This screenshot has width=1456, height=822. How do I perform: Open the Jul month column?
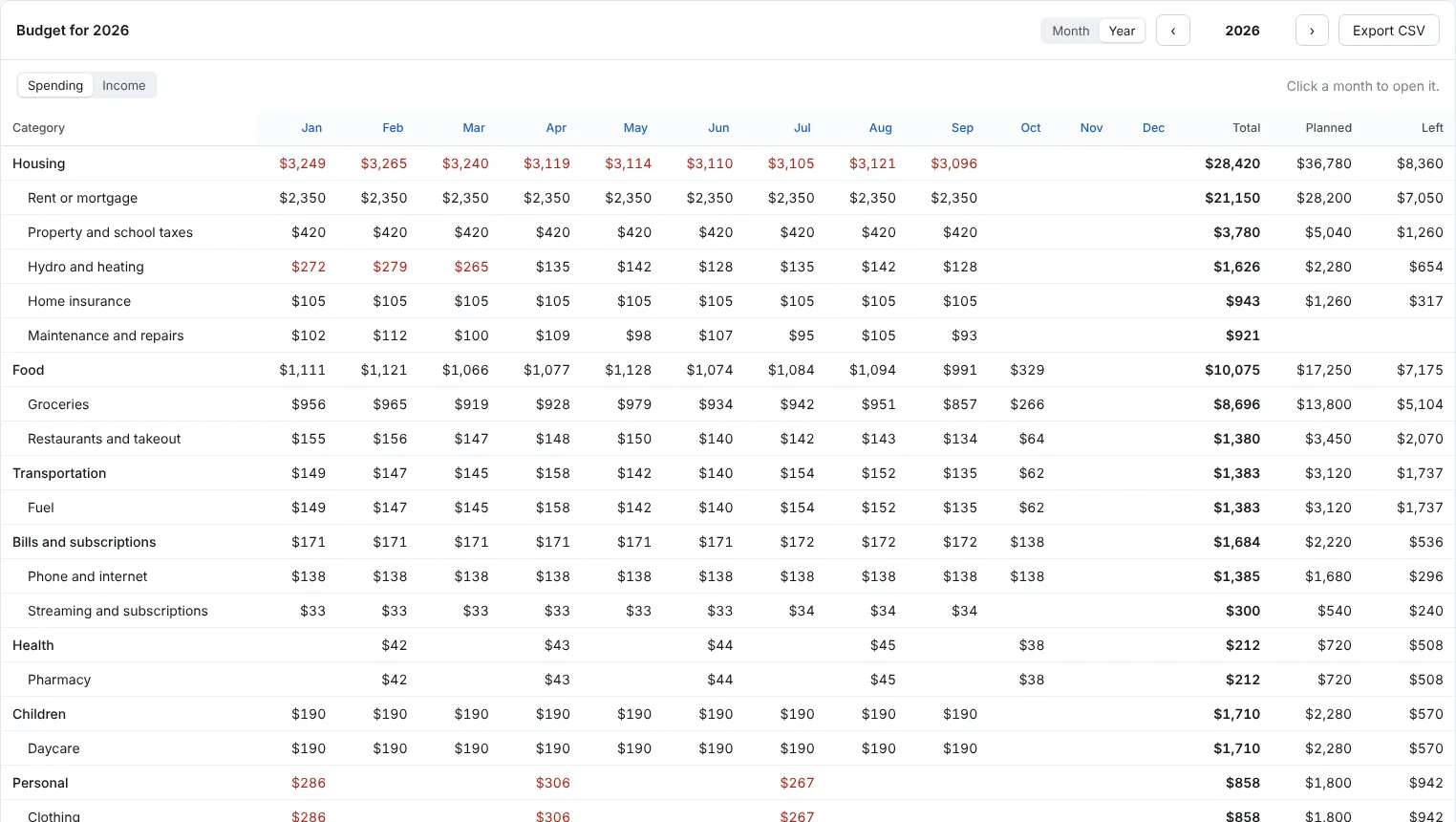803,127
